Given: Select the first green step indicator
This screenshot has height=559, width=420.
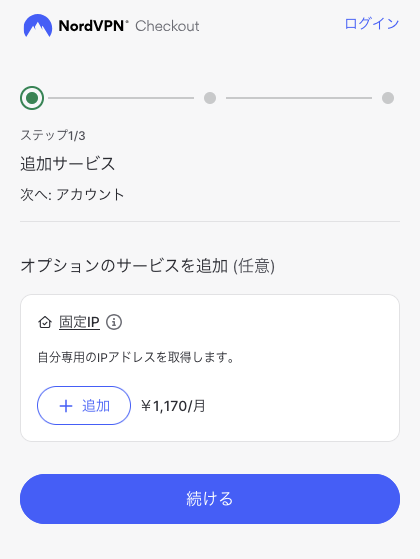Looking at the screenshot, I should (x=32, y=98).
